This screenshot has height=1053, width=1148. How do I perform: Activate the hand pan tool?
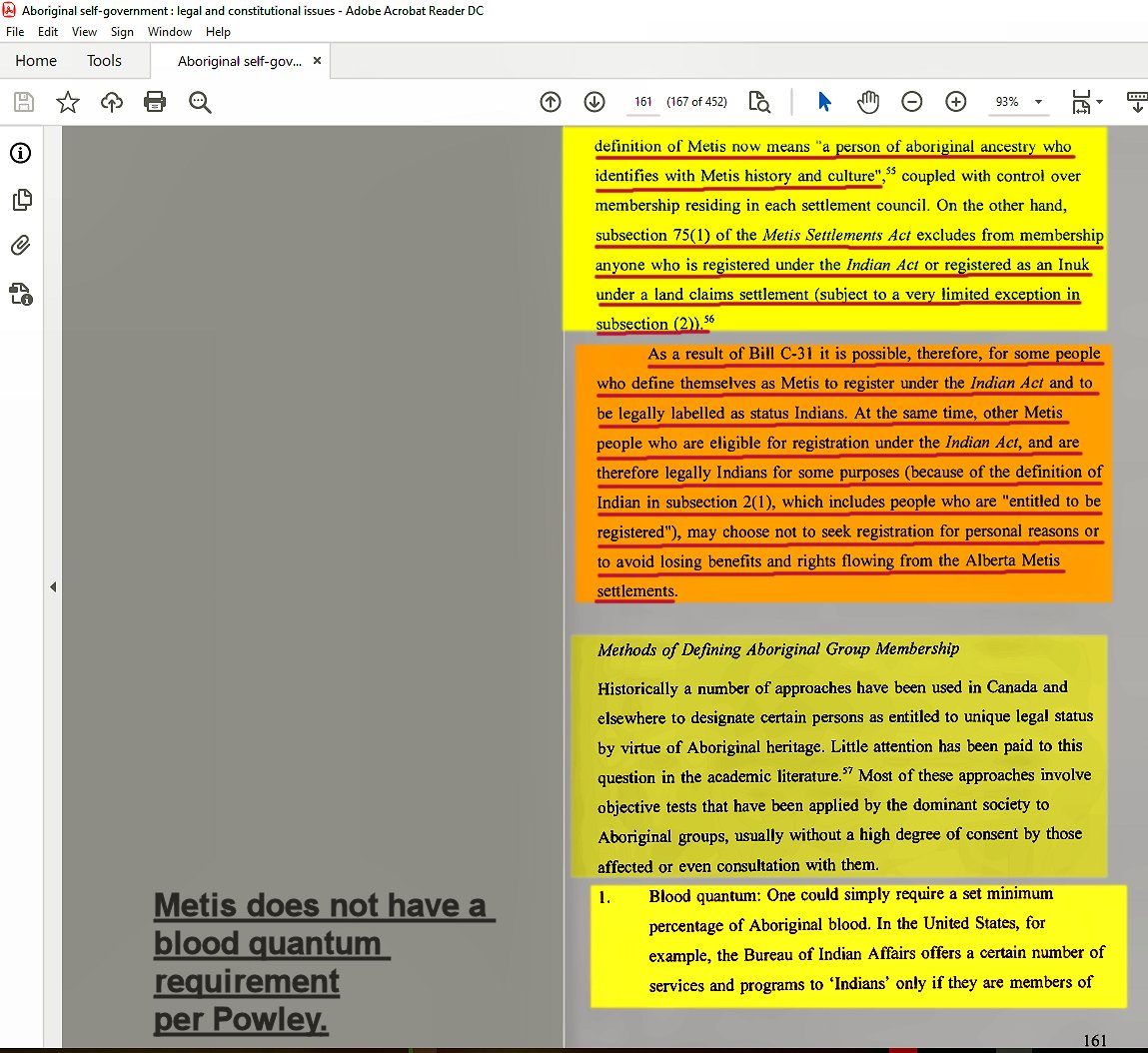pos(868,102)
